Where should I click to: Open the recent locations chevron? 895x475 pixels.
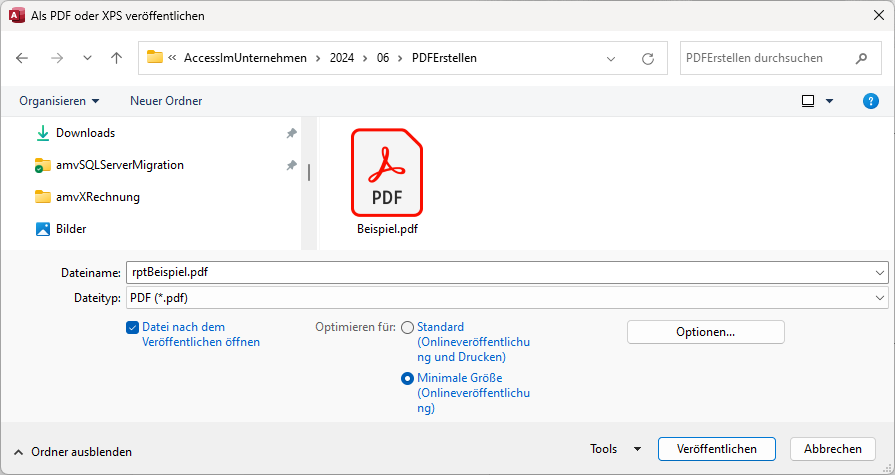coord(87,58)
